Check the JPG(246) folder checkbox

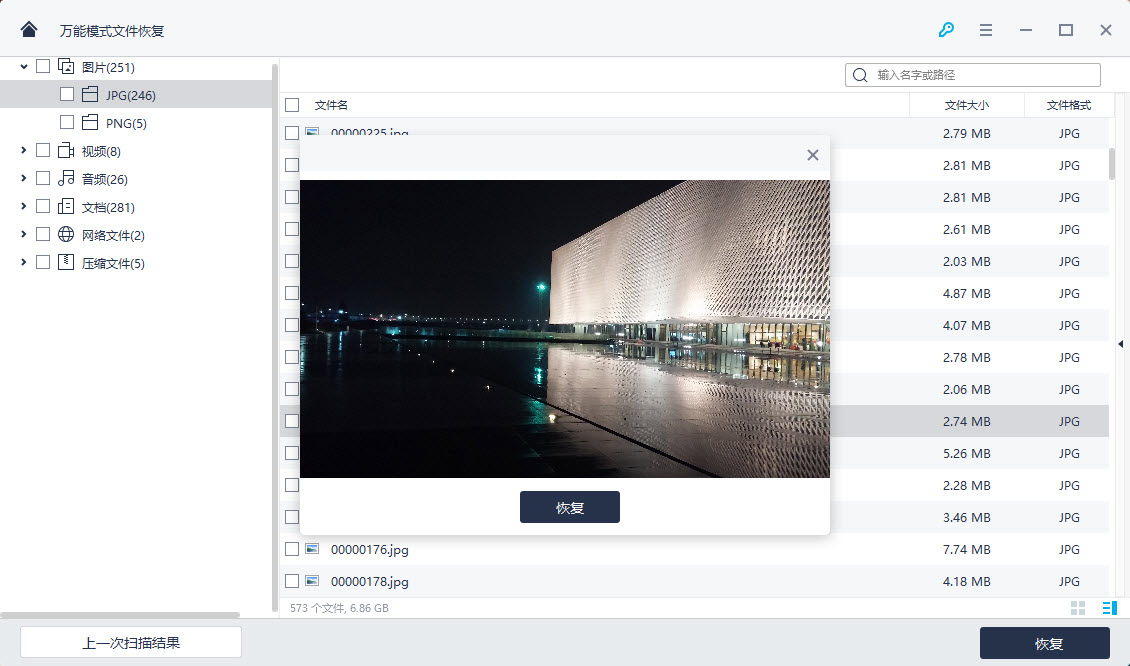click(67, 95)
